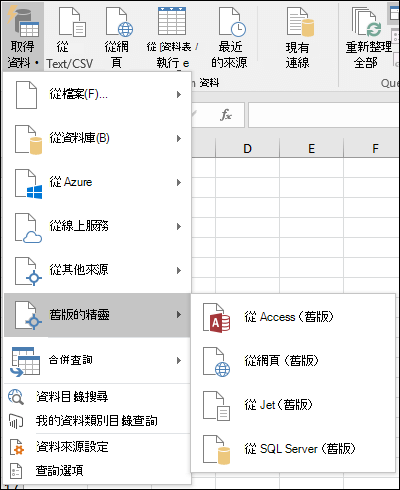The image size is (400, 490).
Task: Click the 從線上服務 cloud icon
Action: (29, 228)
